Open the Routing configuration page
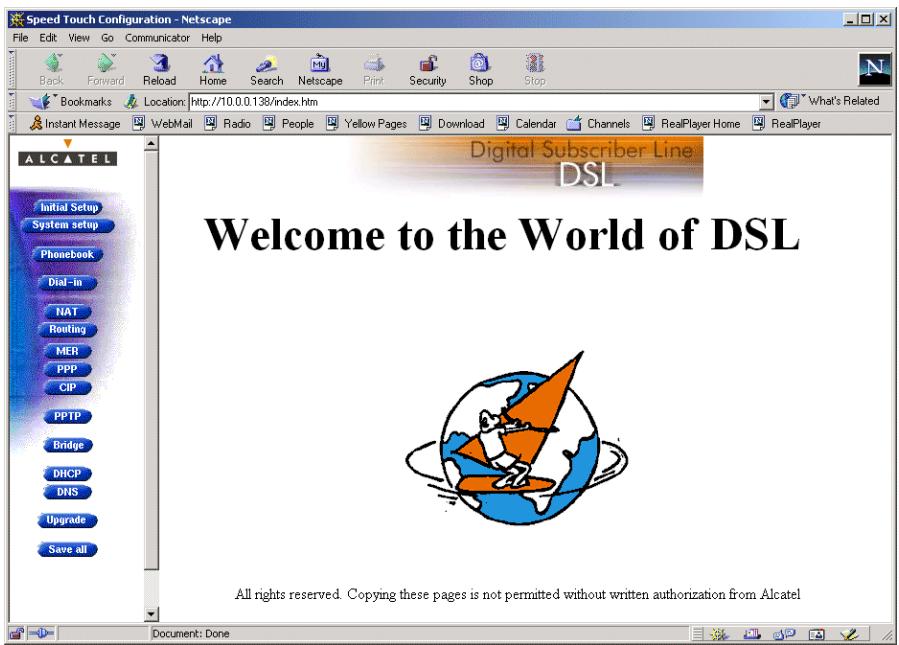The width and height of the screenshot is (899, 645). coord(67,329)
